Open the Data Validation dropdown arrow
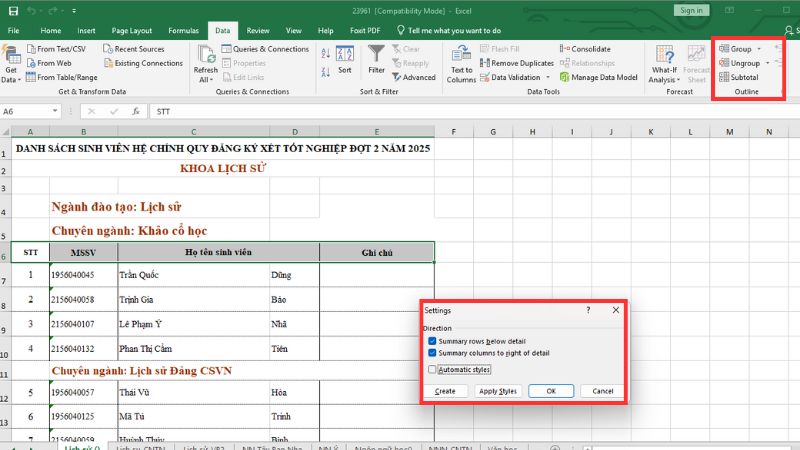800x450 pixels. tap(547, 77)
